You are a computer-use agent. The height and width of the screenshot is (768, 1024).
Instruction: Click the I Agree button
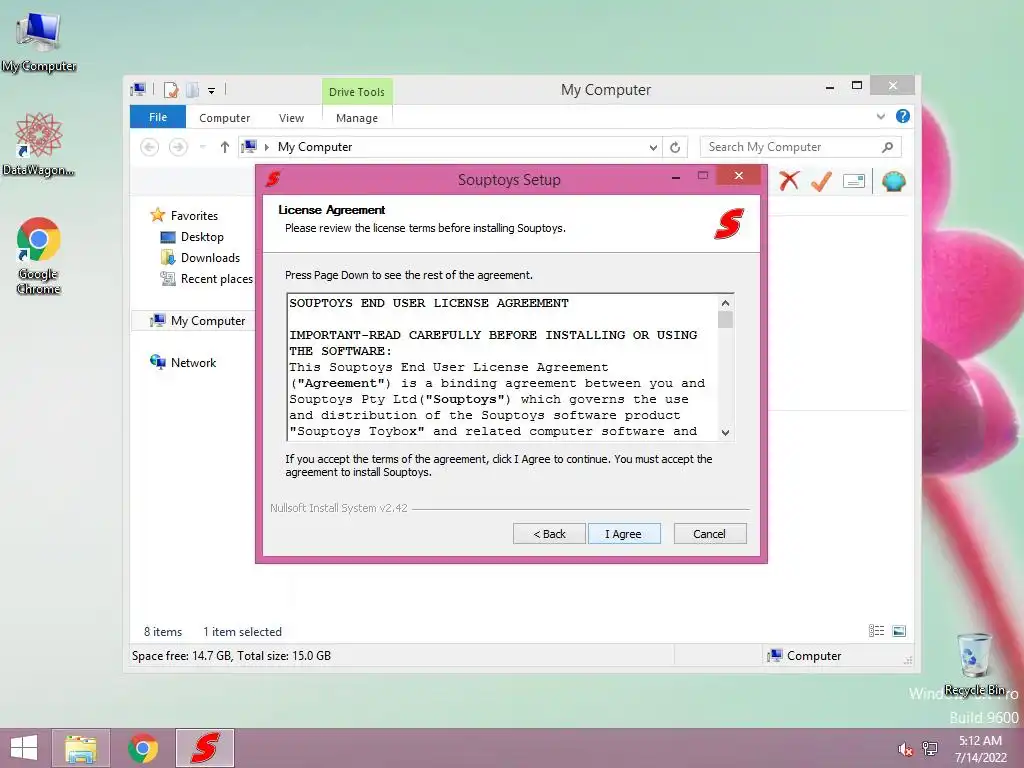tap(624, 534)
